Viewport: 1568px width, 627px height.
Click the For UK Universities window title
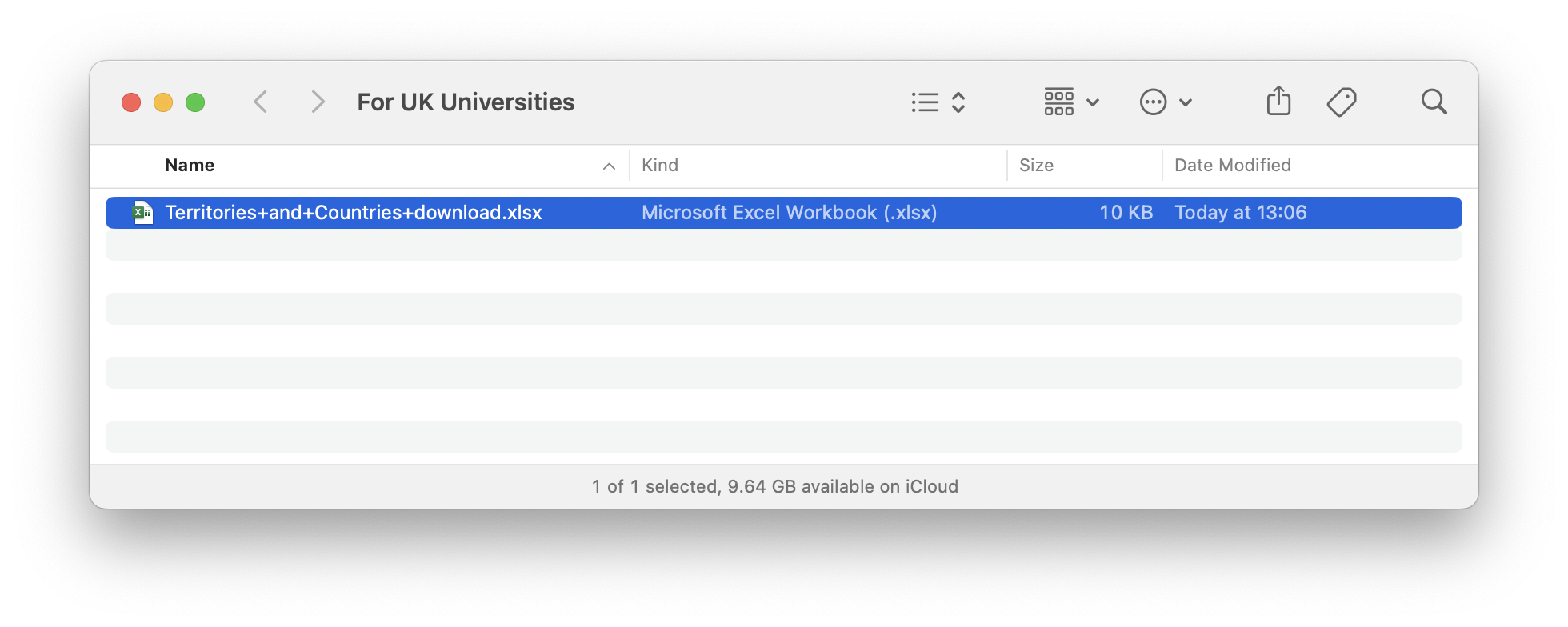coord(466,102)
